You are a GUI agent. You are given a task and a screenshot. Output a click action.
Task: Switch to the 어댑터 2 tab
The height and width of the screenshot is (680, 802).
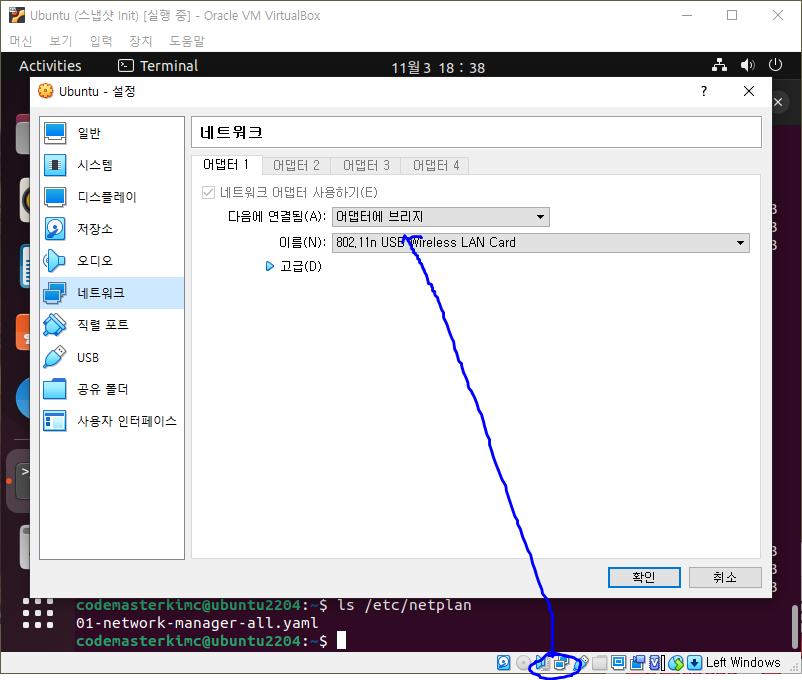point(296,165)
